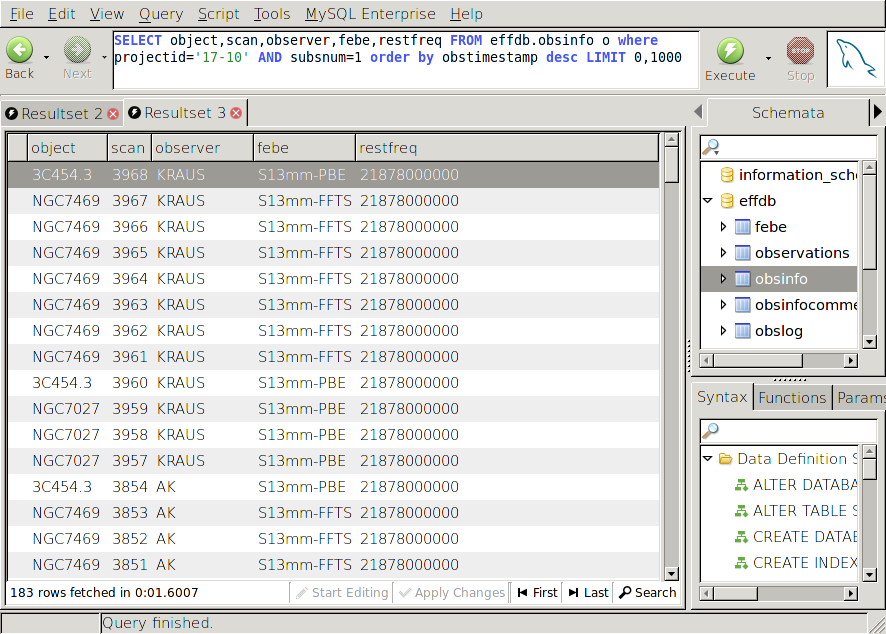Click the observations table icon
Screen dimensions: 886x634
pos(742,253)
